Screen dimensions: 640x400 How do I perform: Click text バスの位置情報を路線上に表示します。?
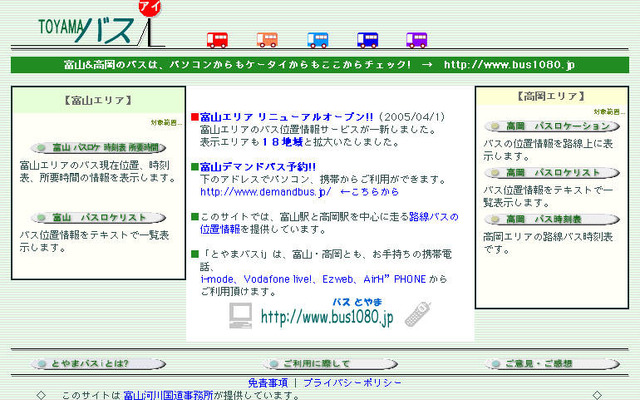click(x=548, y=150)
